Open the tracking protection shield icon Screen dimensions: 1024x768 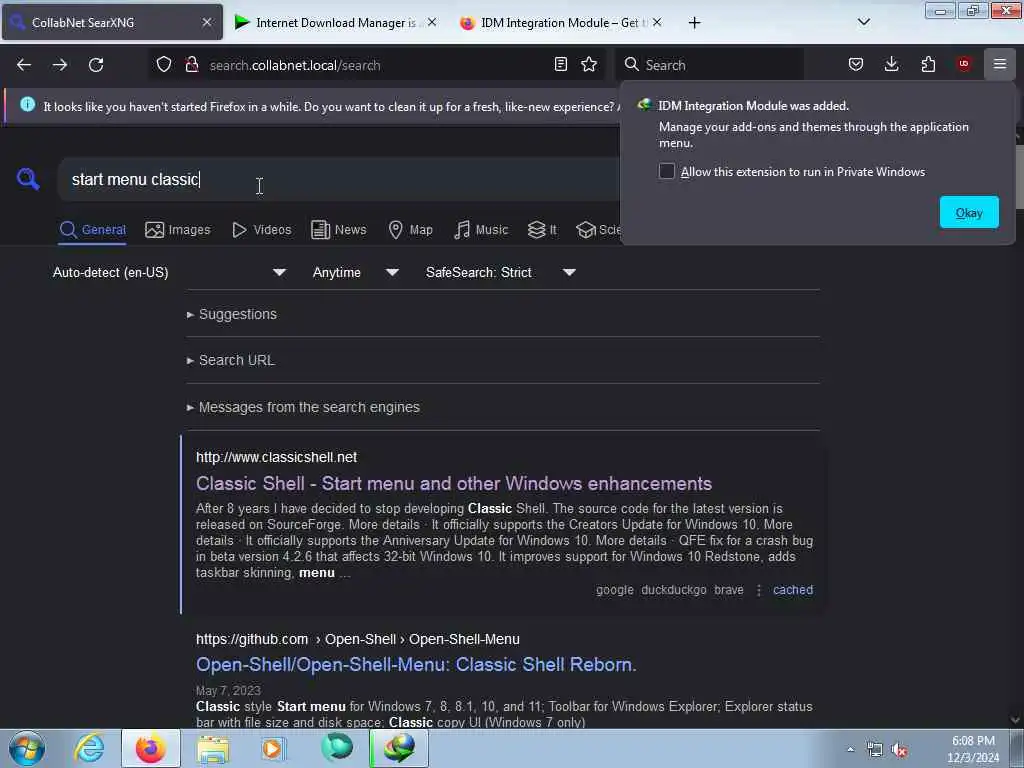(164, 65)
